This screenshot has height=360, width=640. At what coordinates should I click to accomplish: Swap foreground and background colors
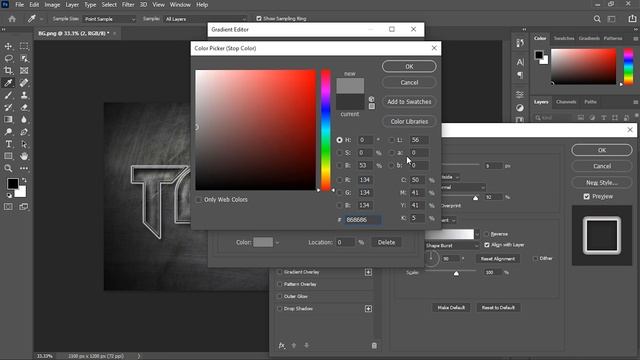coord(24,180)
